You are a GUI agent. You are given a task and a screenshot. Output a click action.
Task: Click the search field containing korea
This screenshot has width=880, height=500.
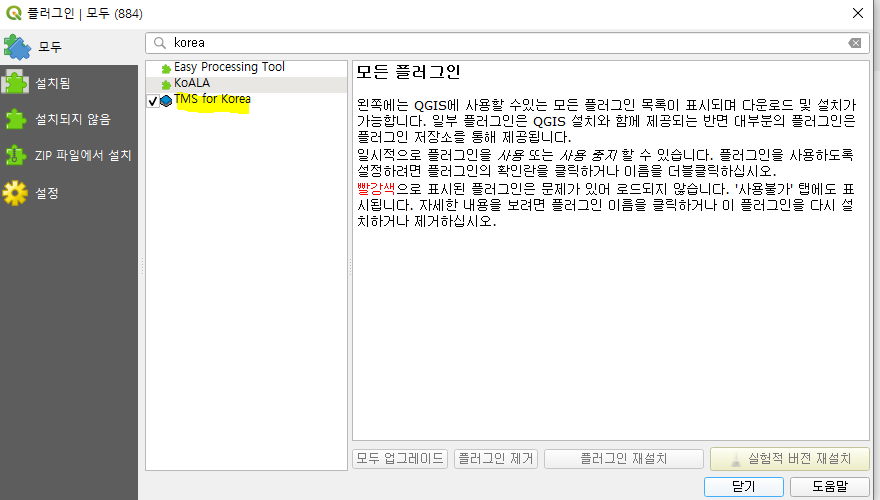click(507, 43)
